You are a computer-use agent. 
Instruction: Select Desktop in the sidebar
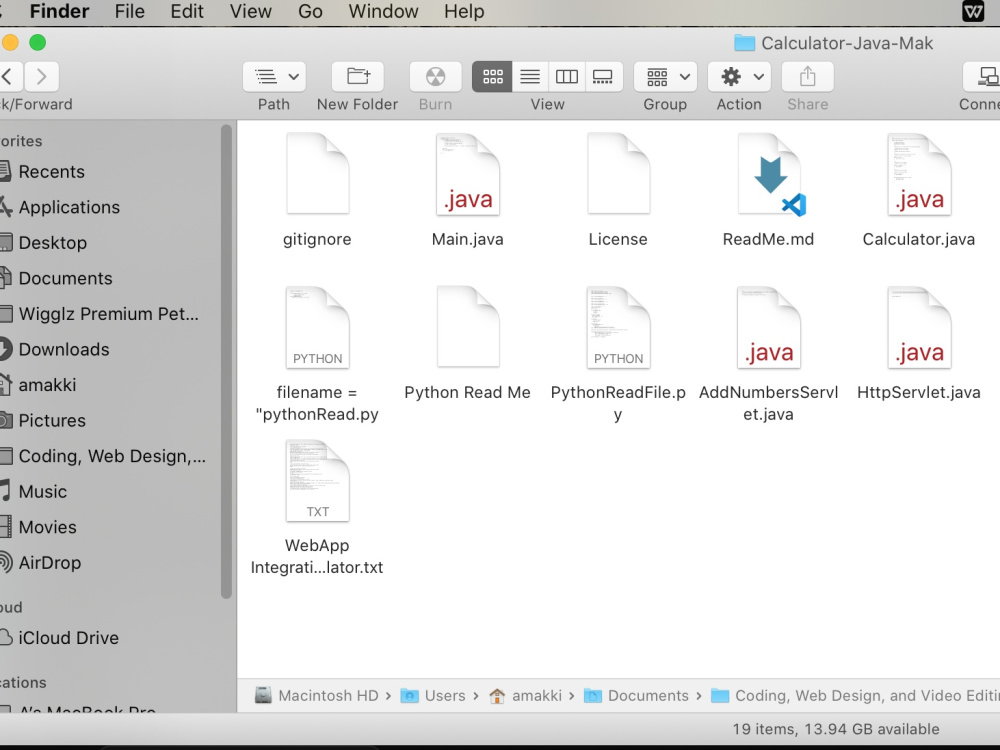point(52,243)
